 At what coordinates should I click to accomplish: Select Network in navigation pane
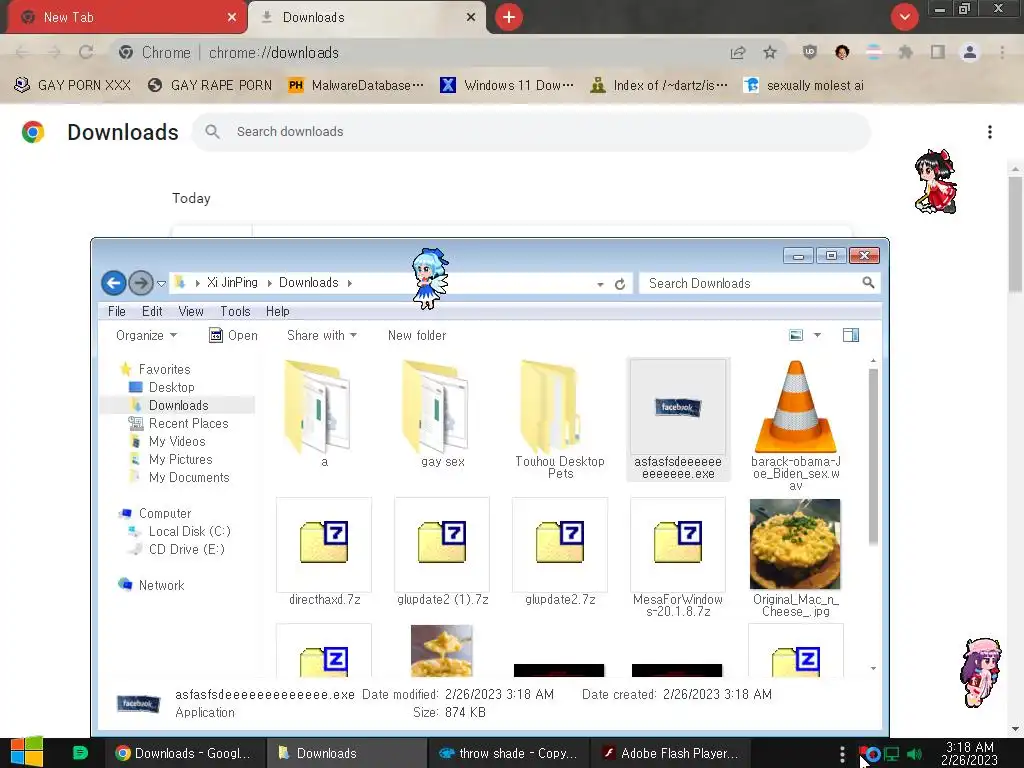tap(161, 585)
